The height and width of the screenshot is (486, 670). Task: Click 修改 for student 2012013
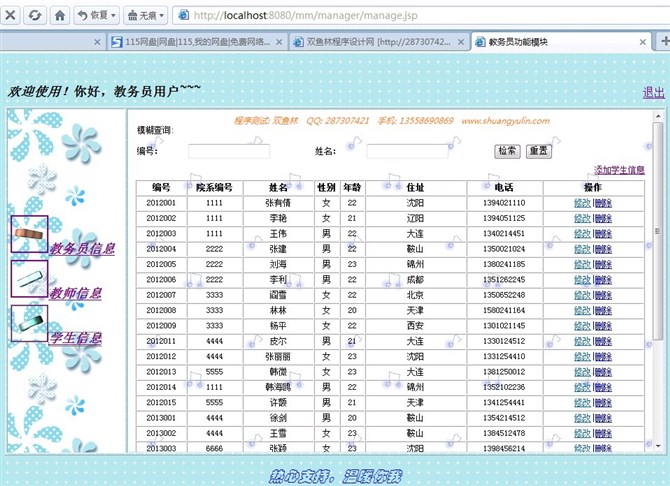point(582,372)
